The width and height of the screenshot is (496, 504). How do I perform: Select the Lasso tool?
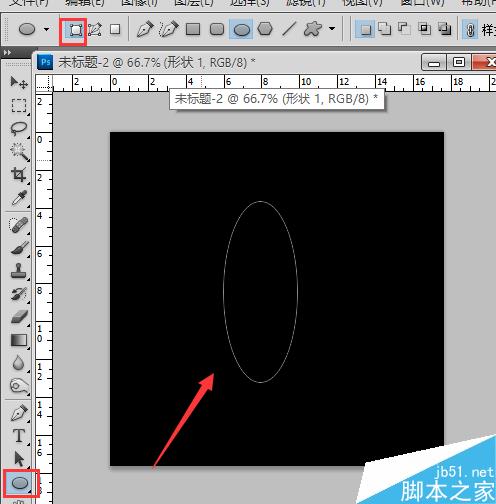[19, 128]
